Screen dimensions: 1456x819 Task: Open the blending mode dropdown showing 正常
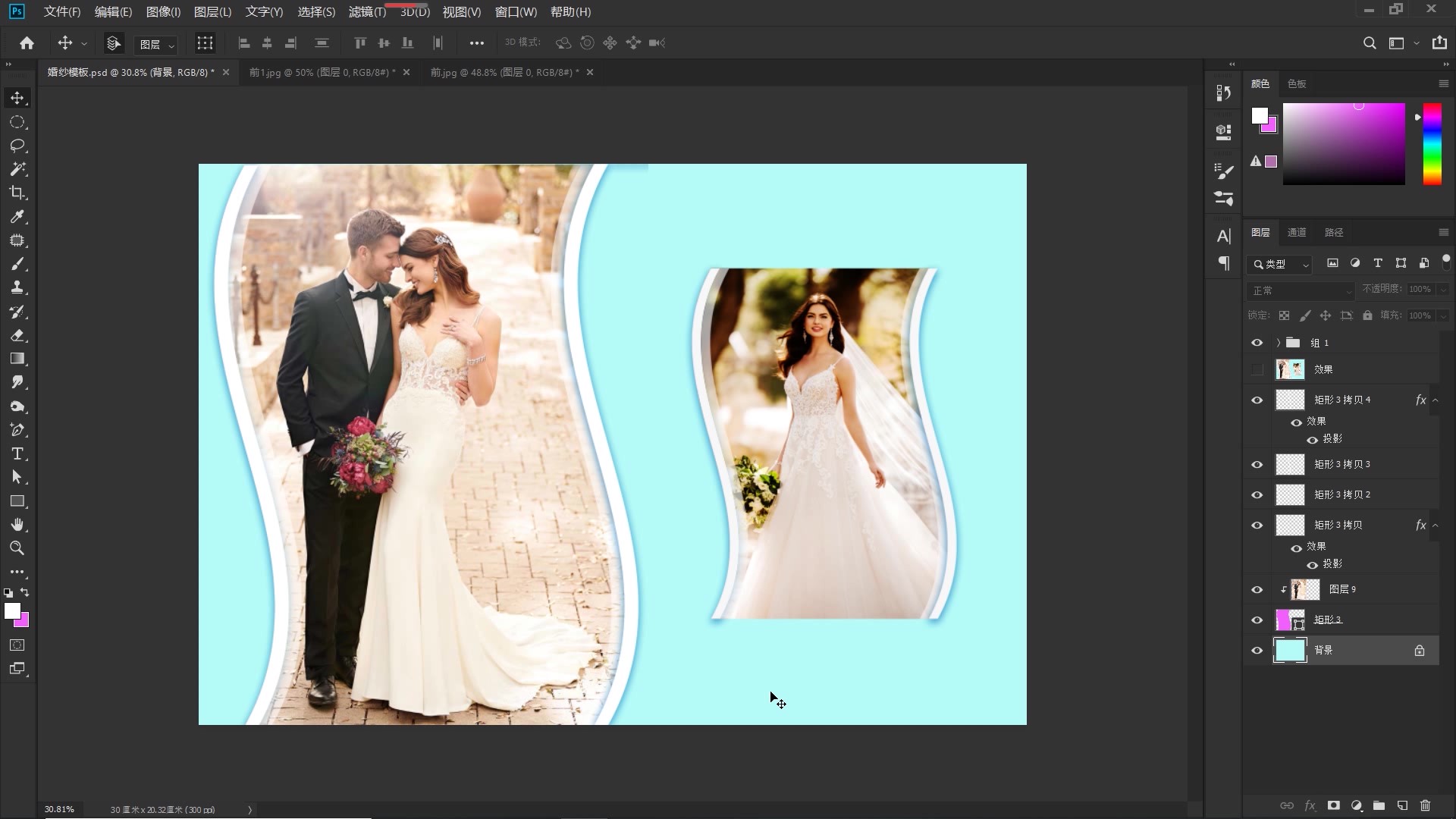1300,290
